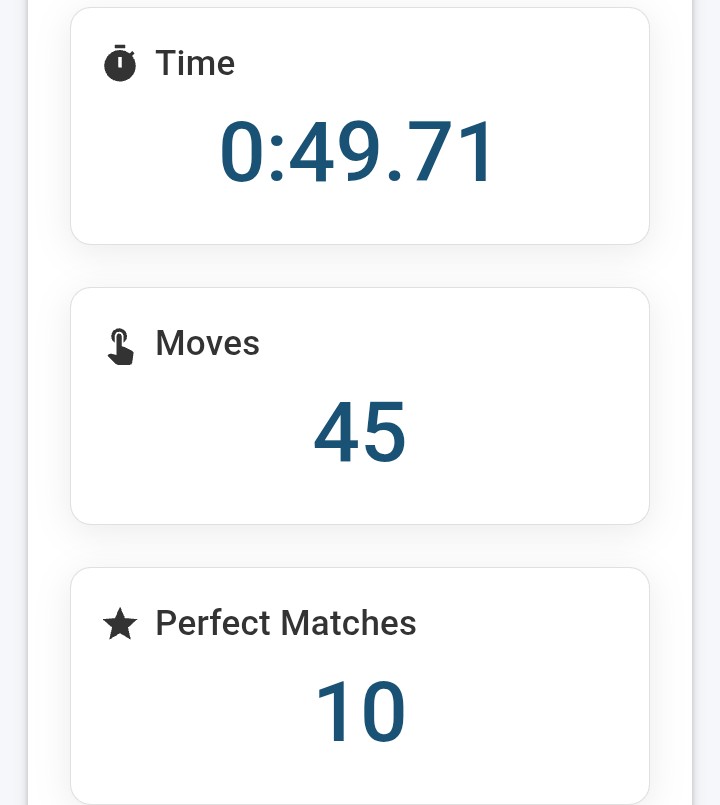Click the hundredths digits 71 in the timer
This screenshot has height=805, width=720.
point(452,151)
